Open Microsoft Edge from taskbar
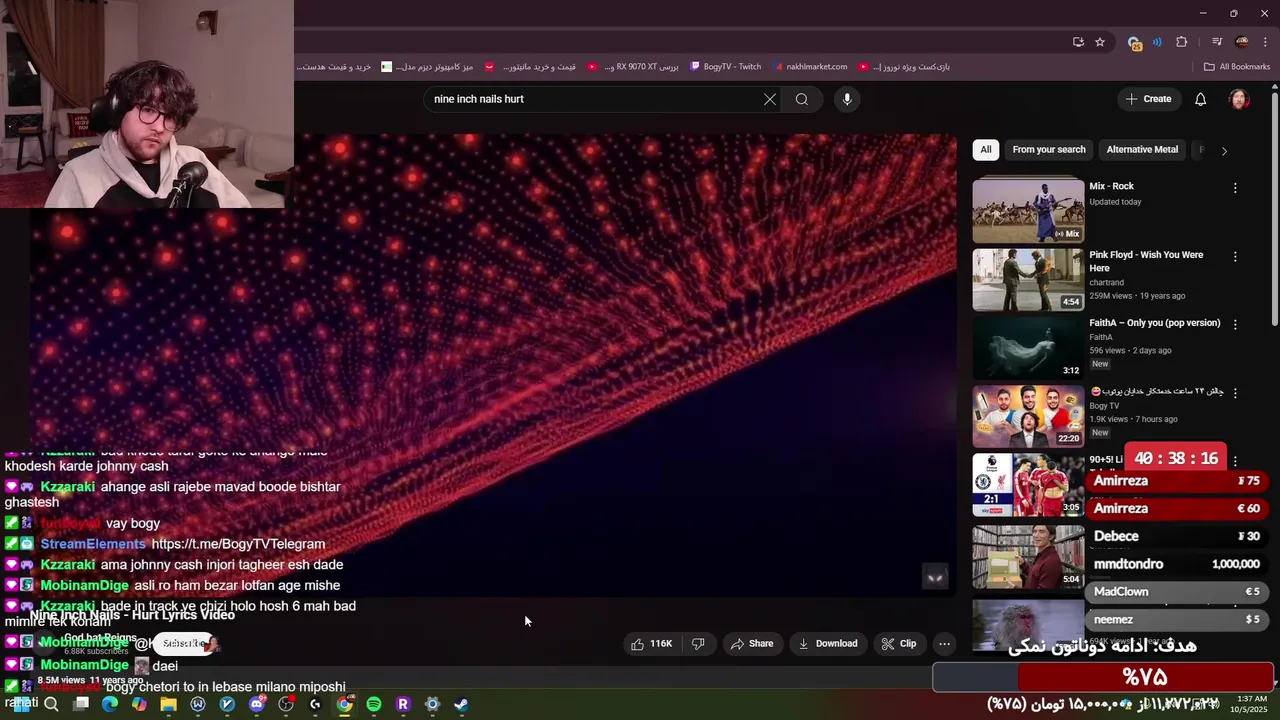 click(x=110, y=704)
